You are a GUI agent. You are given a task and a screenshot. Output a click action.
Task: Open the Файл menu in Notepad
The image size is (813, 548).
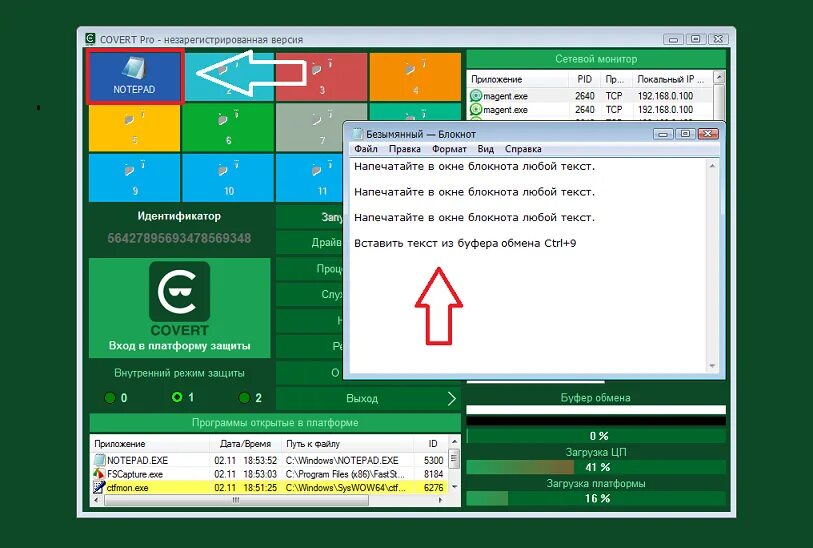point(366,149)
